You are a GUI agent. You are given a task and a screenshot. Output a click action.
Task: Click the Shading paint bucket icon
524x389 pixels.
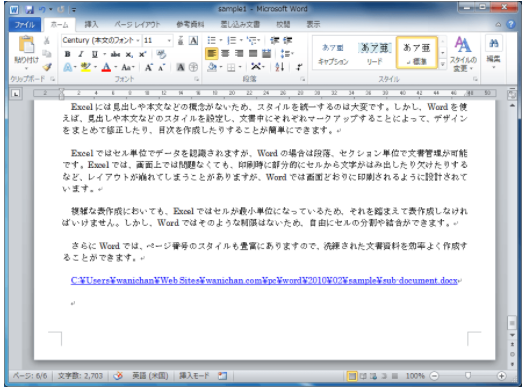212,68
